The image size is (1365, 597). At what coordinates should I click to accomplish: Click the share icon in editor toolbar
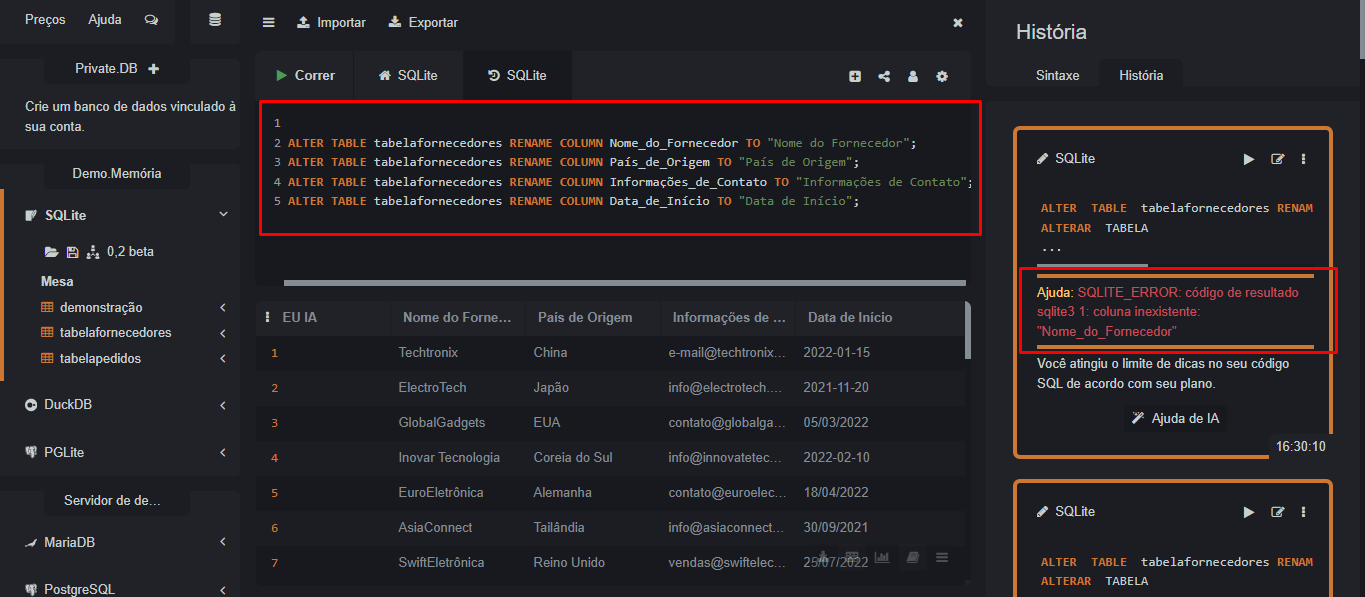click(x=884, y=76)
